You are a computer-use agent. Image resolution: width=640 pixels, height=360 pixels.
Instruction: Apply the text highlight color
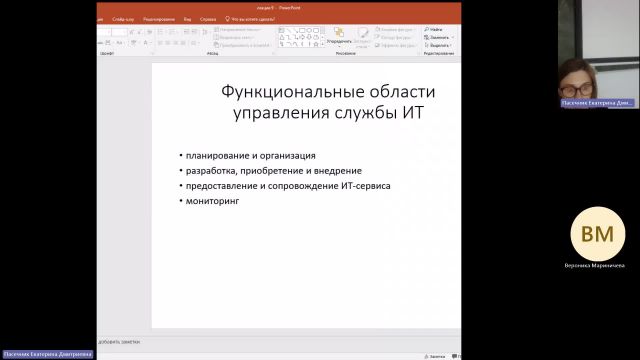coord(134,42)
